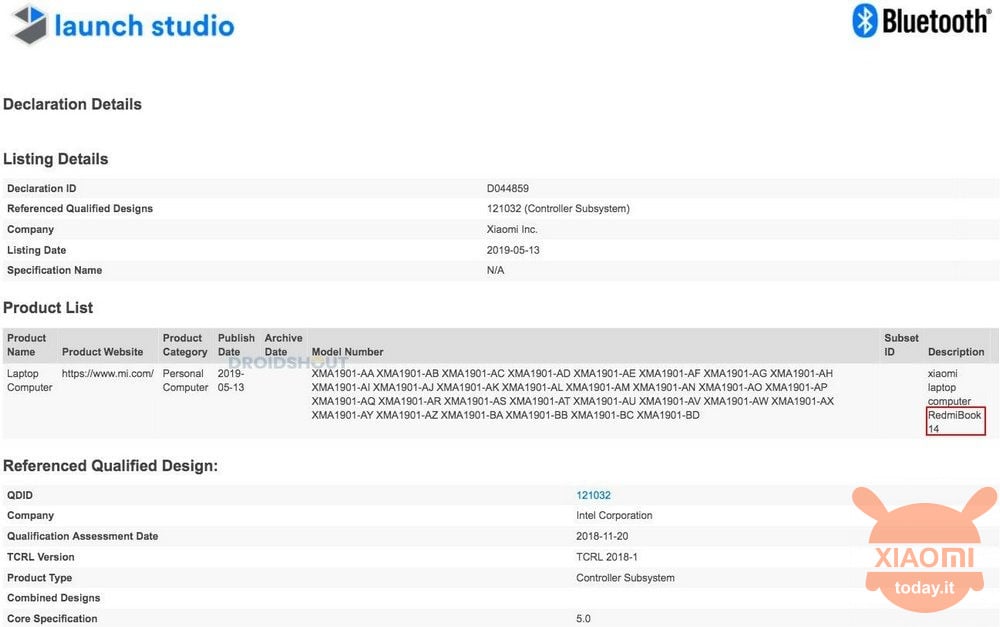Click the 'Product Category' column header
The image size is (1000, 627).
185,345
